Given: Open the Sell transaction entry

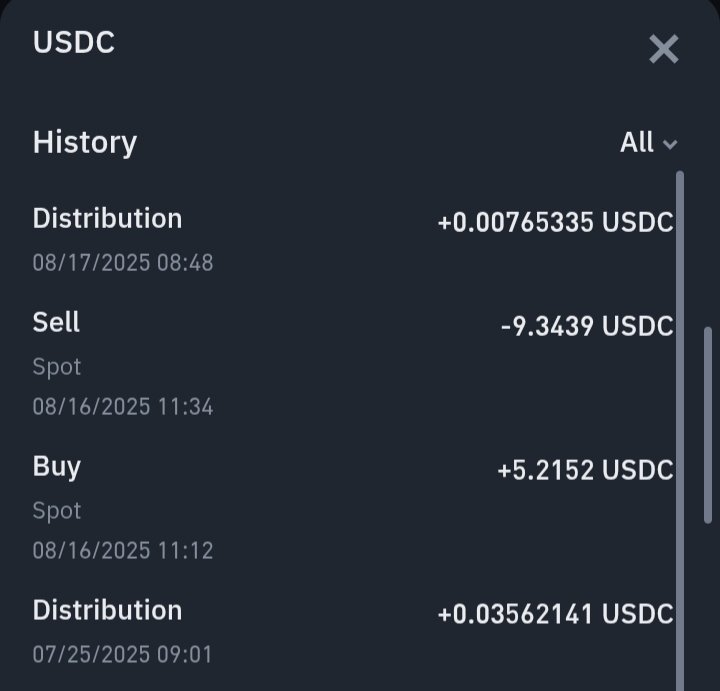Looking at the screenshot, I should (x=353, y=364).
